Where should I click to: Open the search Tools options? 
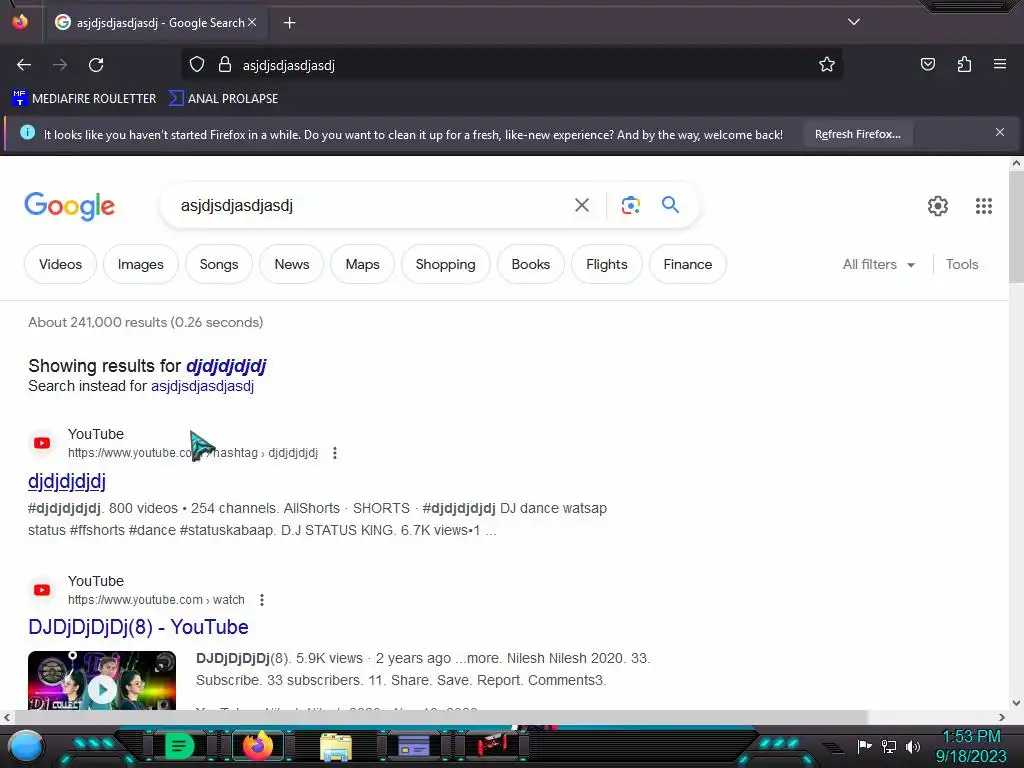click(x=961, y=264)
